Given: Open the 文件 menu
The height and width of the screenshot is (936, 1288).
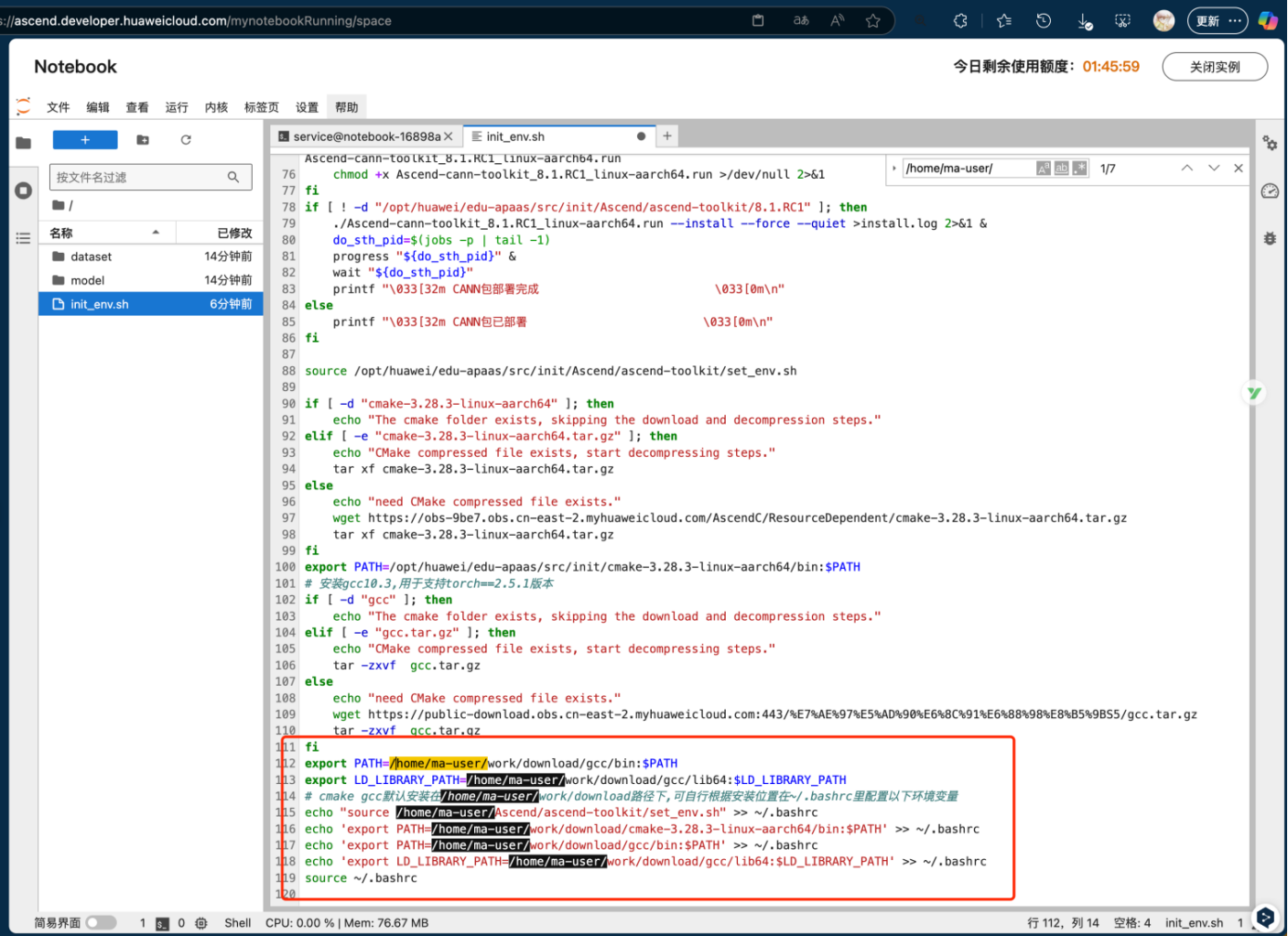Looking at the screenshot, I should [59, 107].
